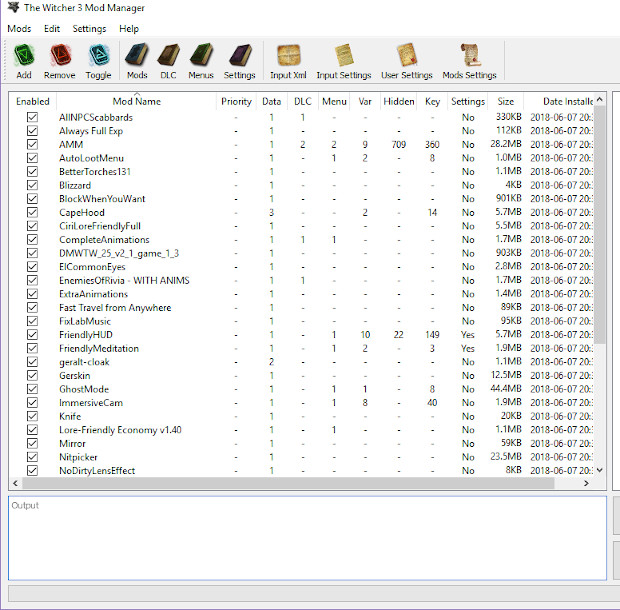Click inside the Output text area
Screen dimensions: 620x610
point(307,538)
